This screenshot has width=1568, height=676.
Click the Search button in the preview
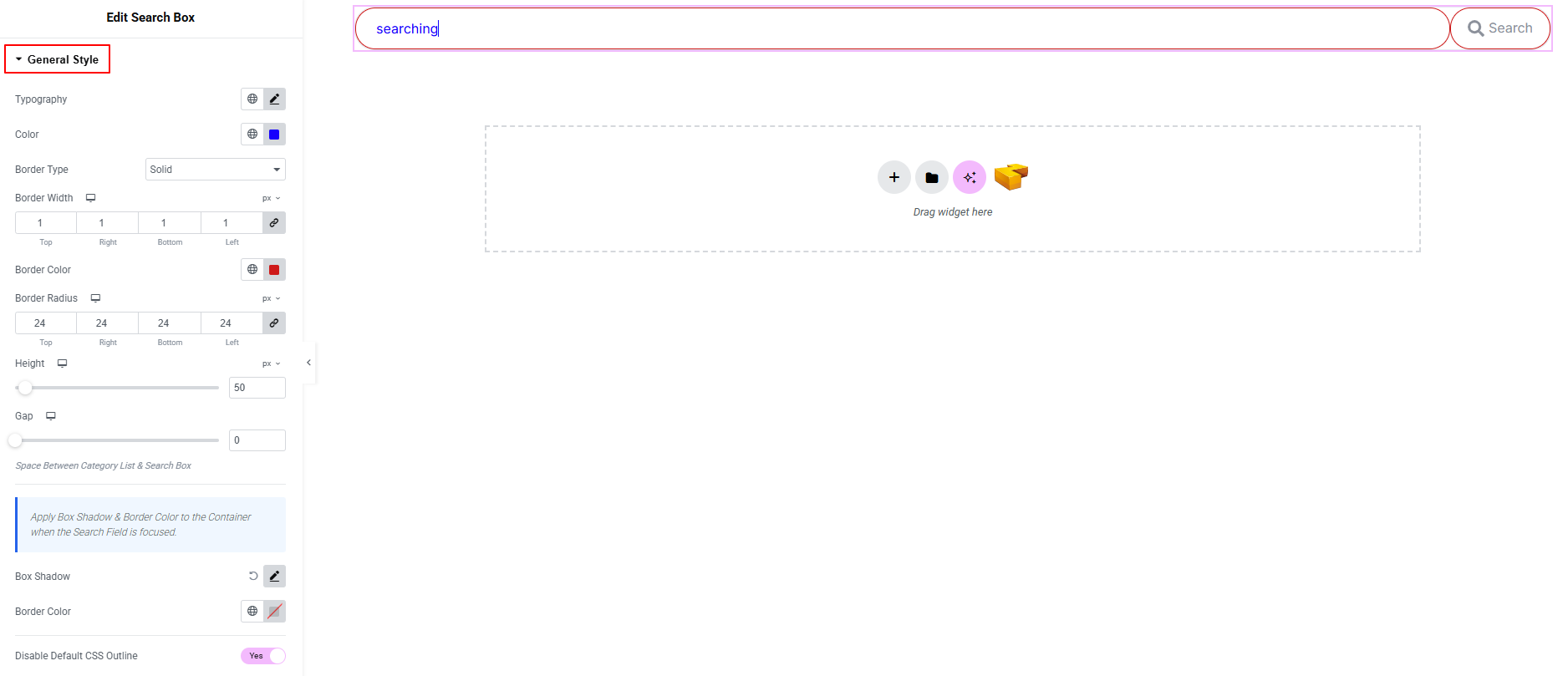[x=1499, y=28]
